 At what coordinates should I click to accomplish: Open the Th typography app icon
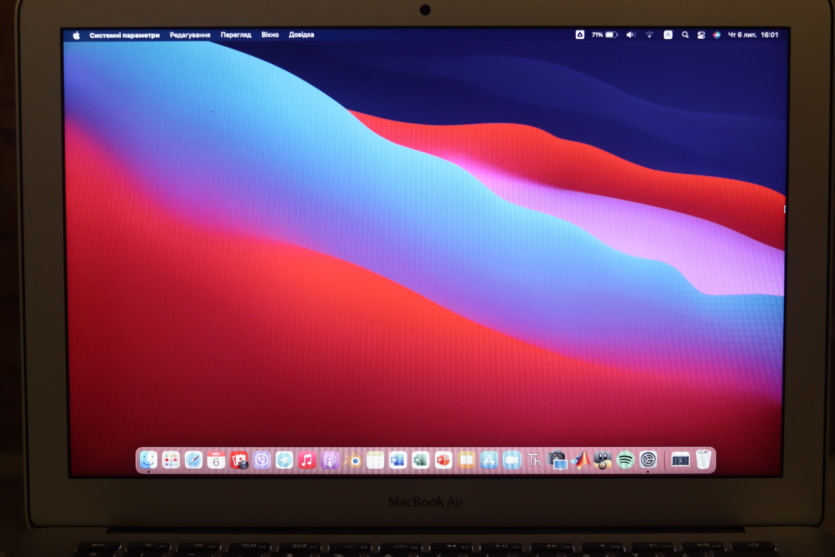534,460
